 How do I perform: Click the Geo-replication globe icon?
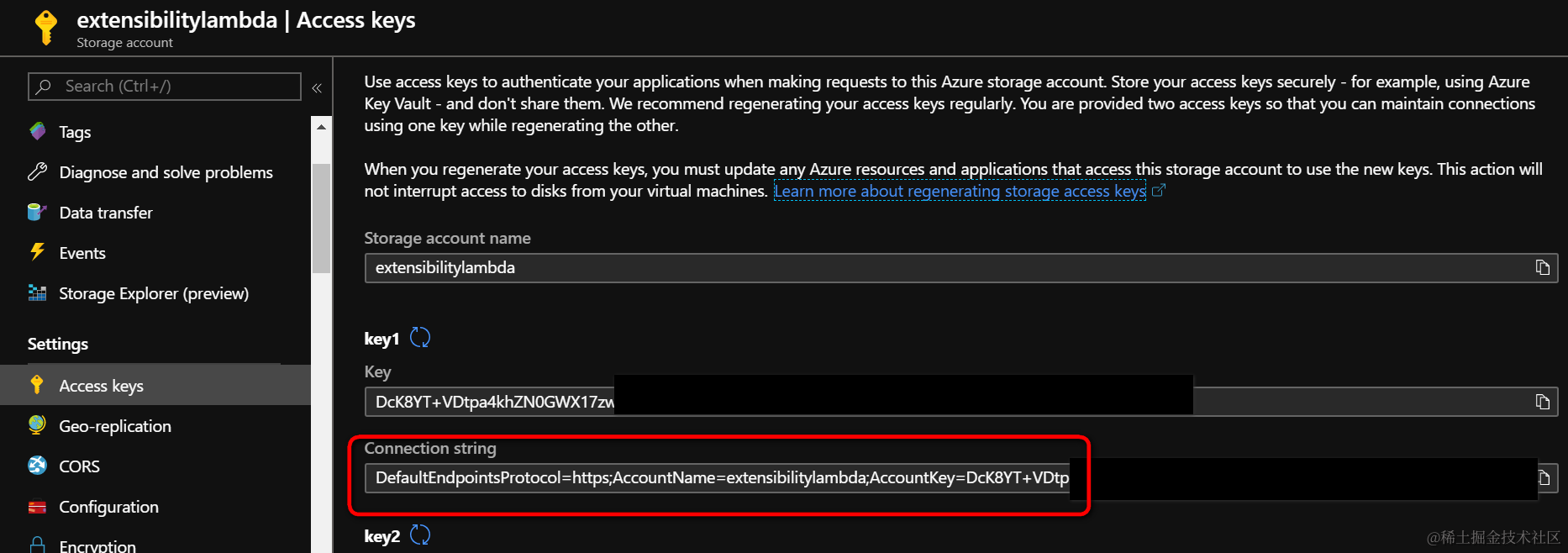click(37, 425)
